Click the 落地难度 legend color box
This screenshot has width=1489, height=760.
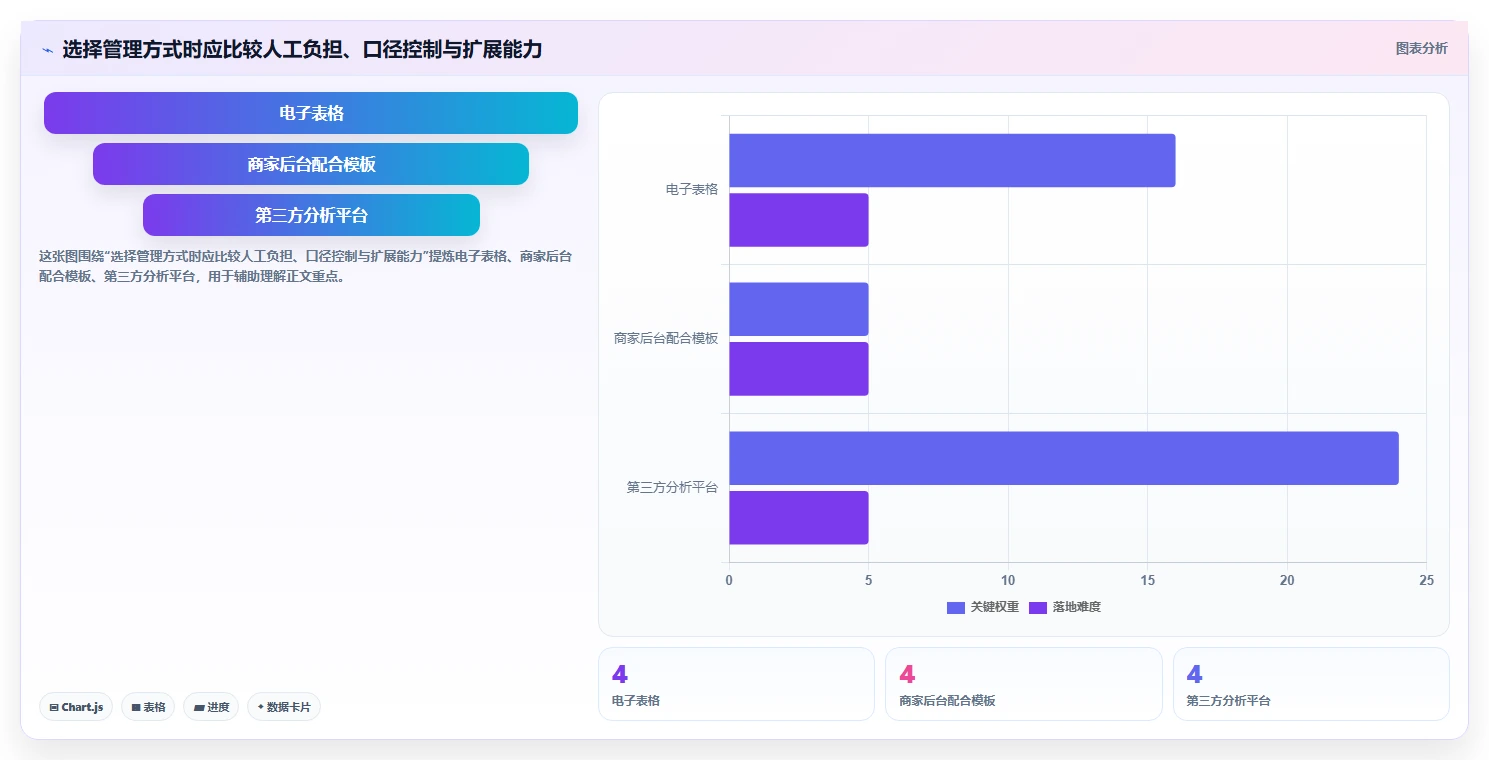pyautogui.click(x=1038, y=607)
